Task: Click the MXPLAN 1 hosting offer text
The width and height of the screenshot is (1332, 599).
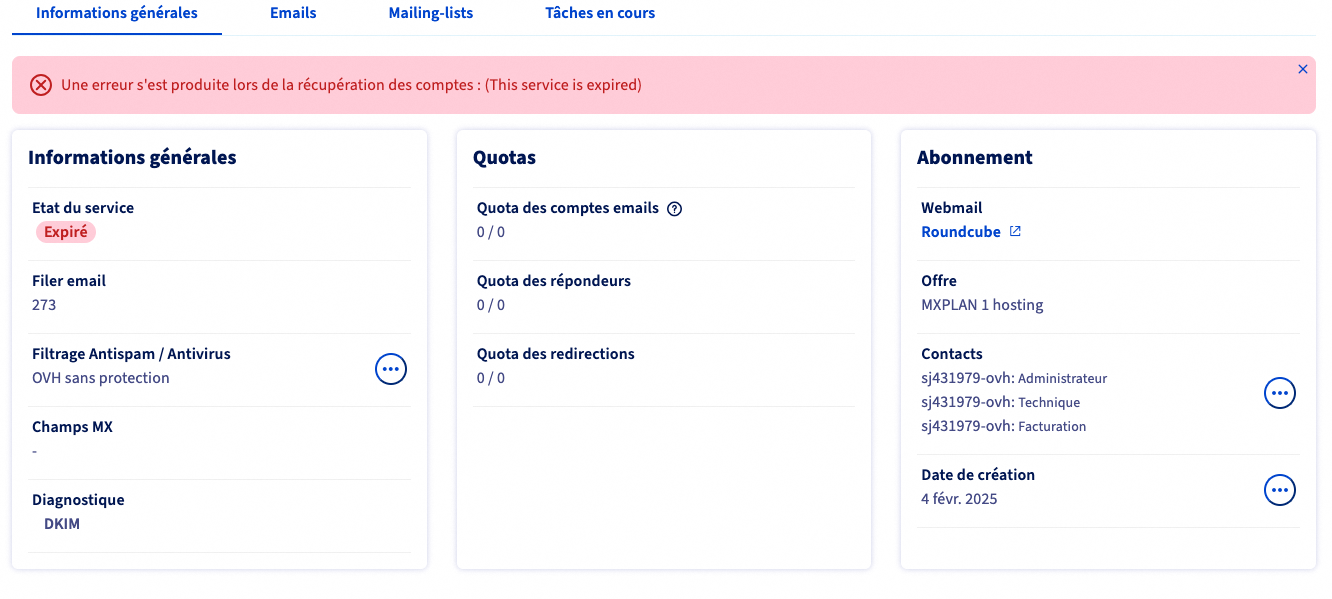Action: click(981, 305)
